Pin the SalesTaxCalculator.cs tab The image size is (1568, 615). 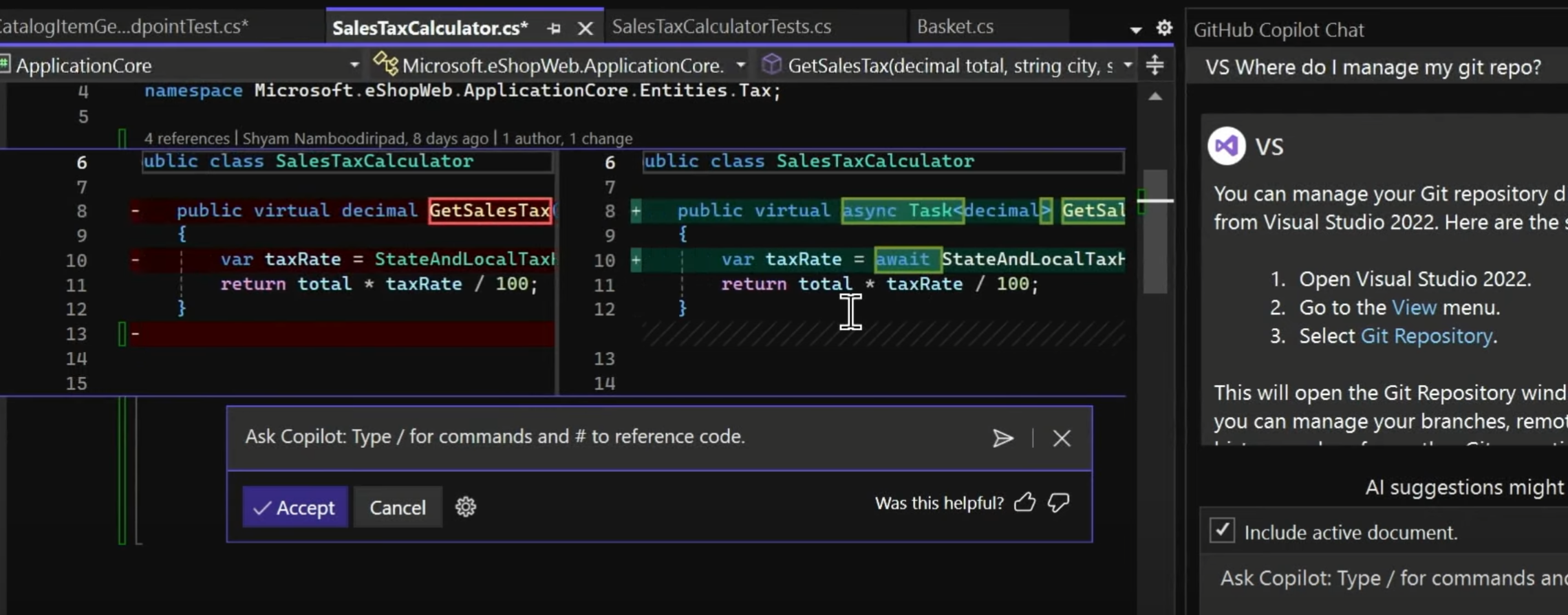click(x=554, y=28)
